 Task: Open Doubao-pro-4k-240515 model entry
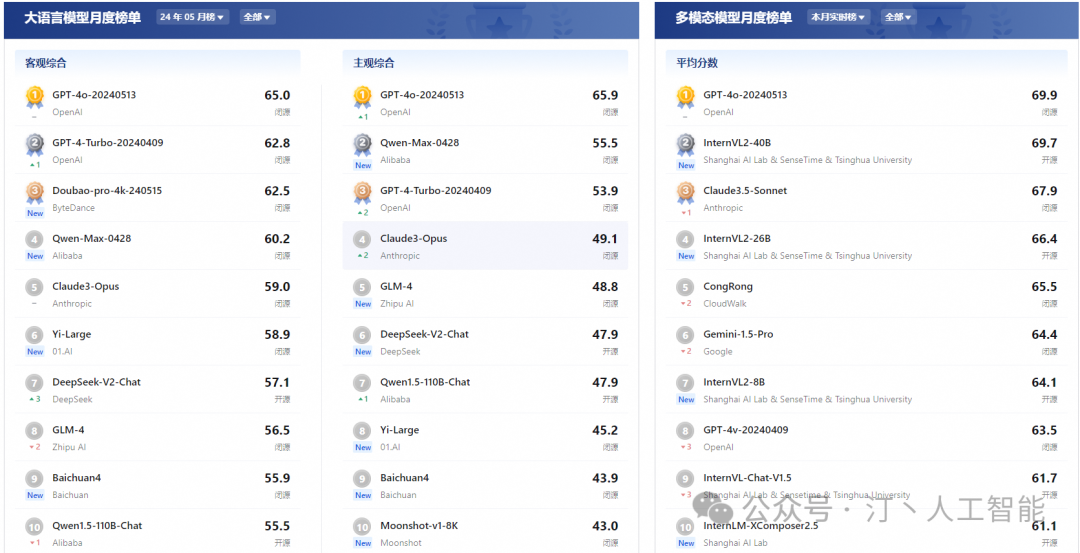[x=107, y=191]
